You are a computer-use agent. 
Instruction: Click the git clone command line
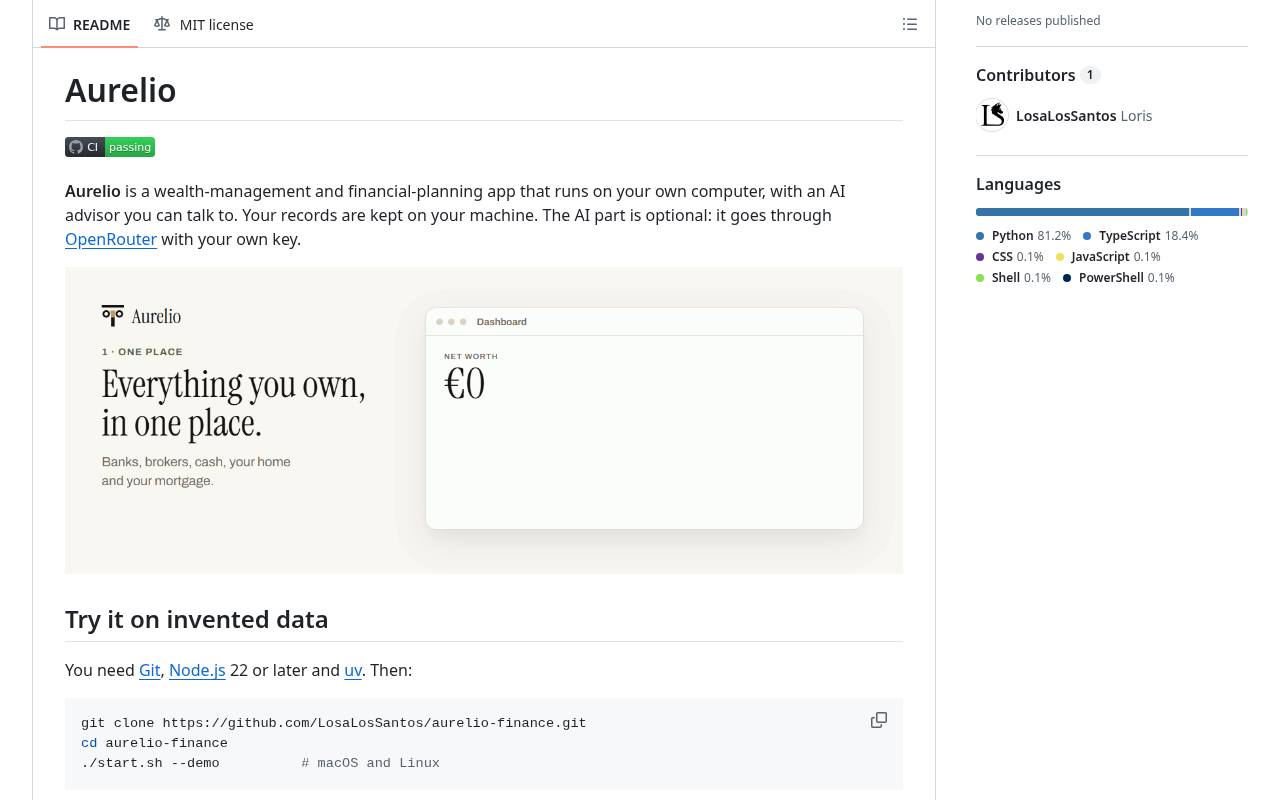pyautogui.click(x=334, y=723)
